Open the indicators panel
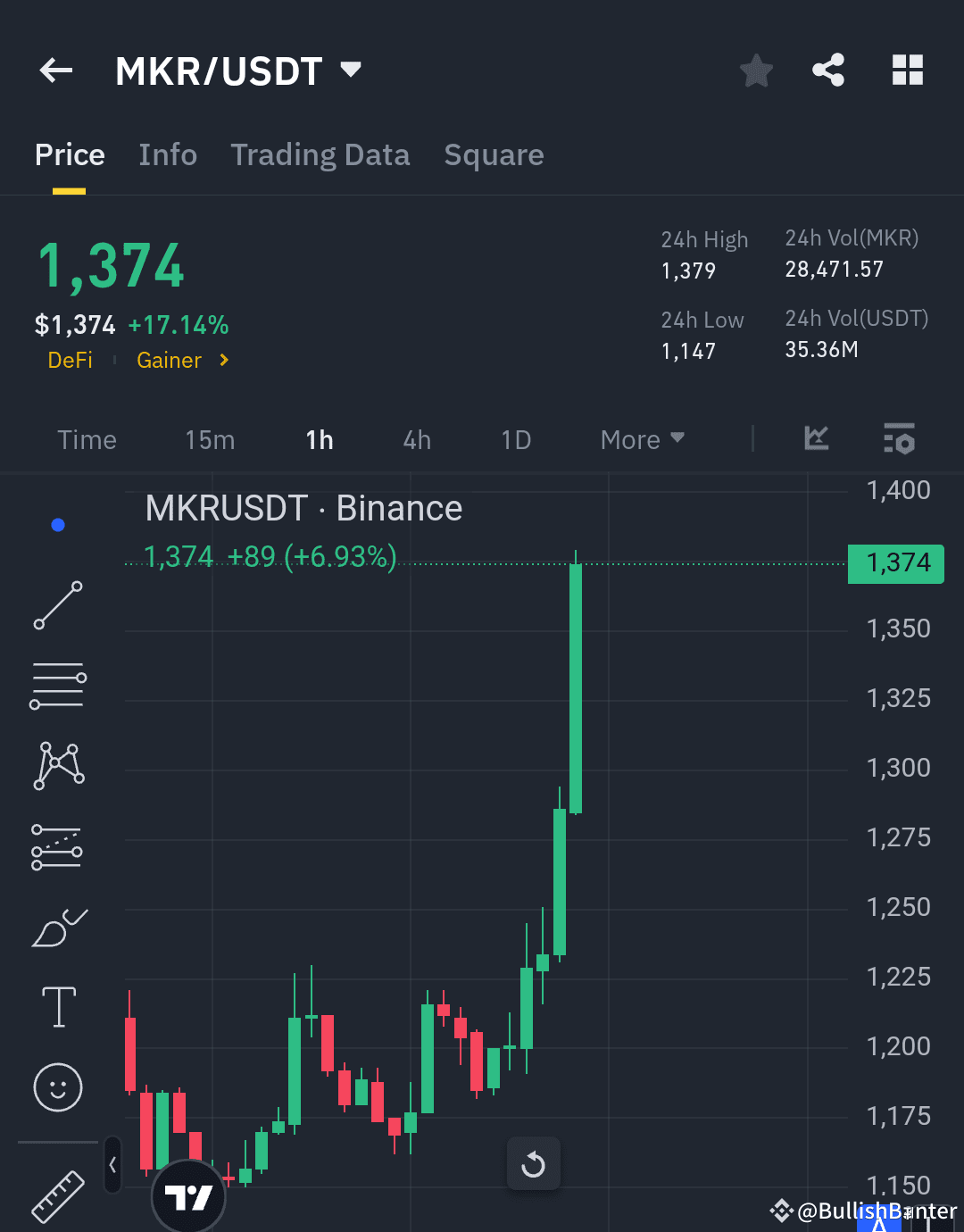 tap(815, 439)
